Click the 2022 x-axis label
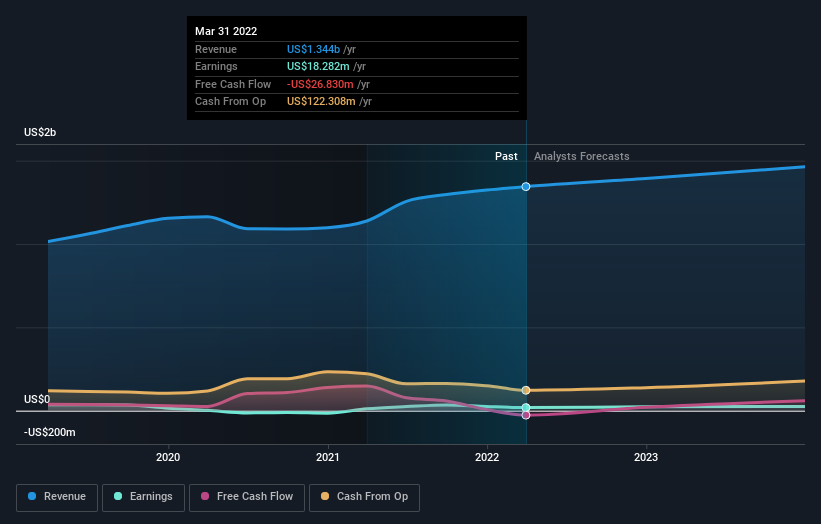The height and width of the screenshot is (524, 821). pyautogui.click(x=487, y=458)
